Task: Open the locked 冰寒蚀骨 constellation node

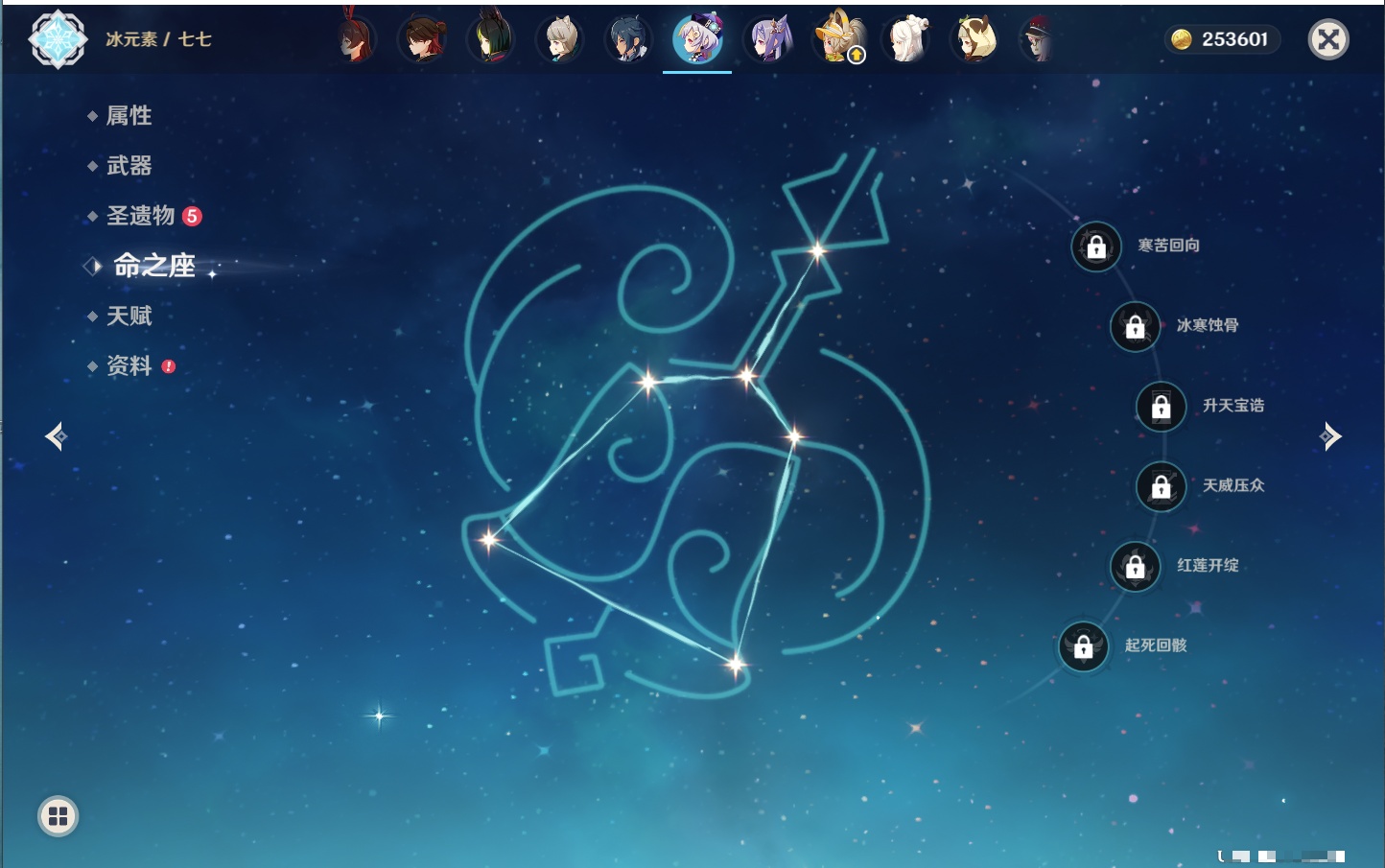Action: point(1136,327)
